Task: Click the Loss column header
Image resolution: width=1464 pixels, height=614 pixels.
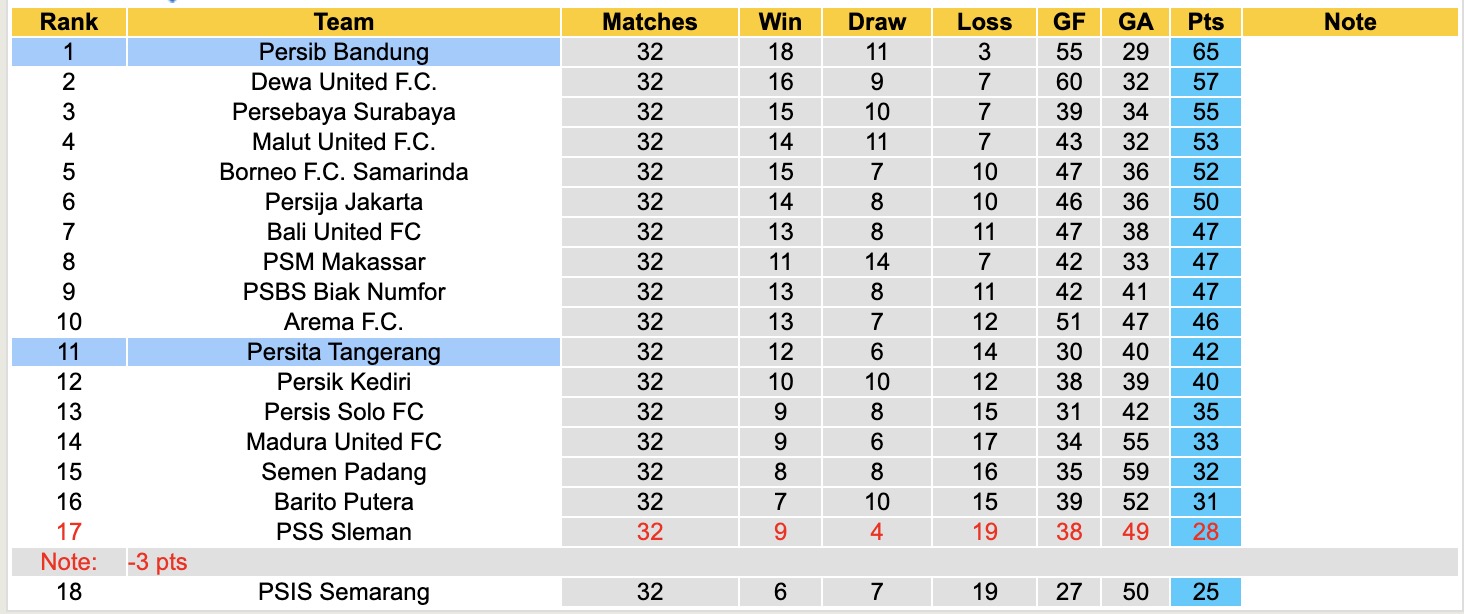Action: [984, 22]
